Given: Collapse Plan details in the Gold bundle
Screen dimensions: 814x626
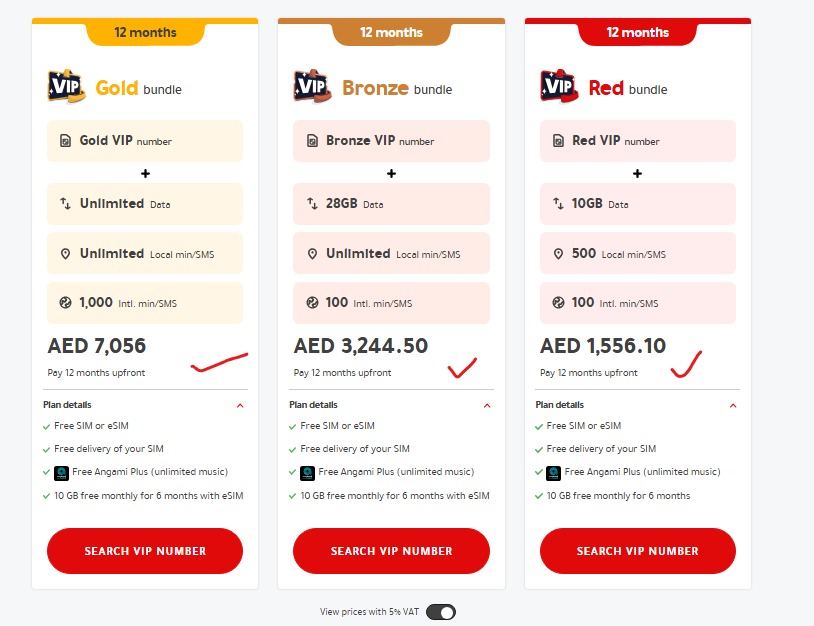Looking at the screenshot, I should click(240, 406).
